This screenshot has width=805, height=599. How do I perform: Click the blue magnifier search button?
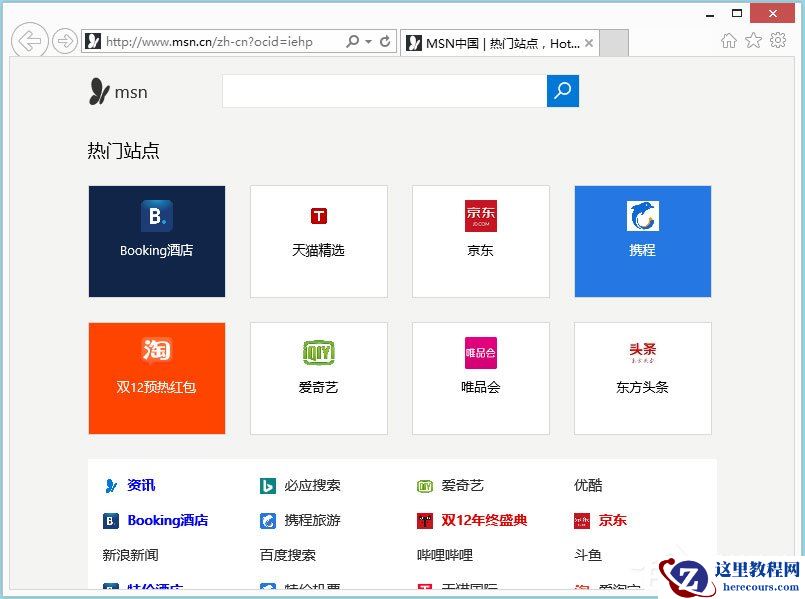[563, 91]
